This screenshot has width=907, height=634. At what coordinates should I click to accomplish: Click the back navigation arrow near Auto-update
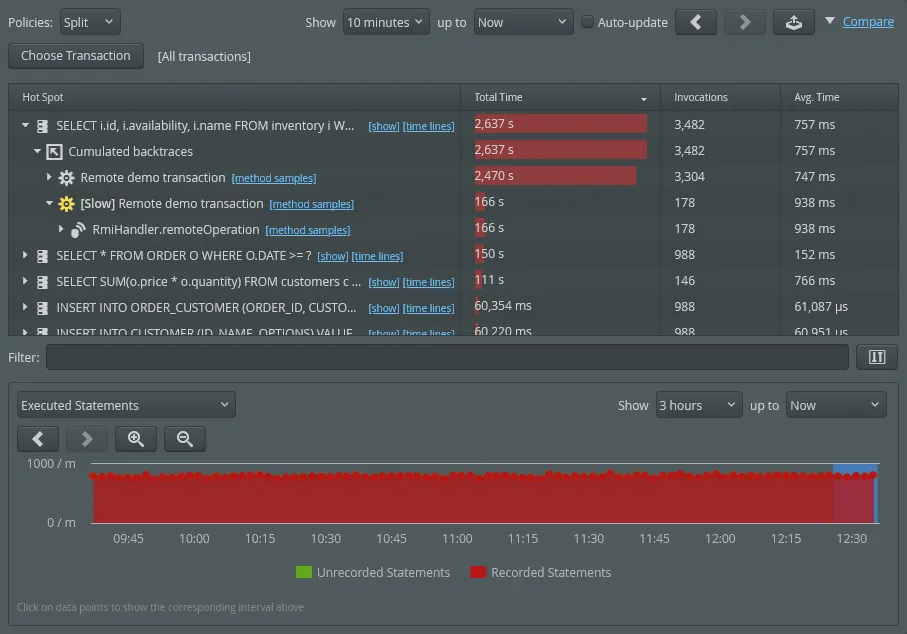[x=696, y=21]
